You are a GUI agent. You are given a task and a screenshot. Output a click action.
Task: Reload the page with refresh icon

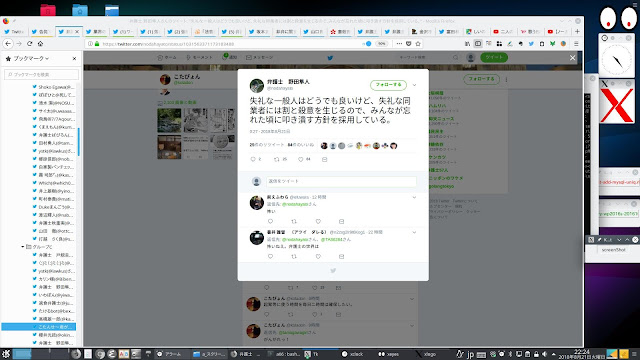[29, 43]
